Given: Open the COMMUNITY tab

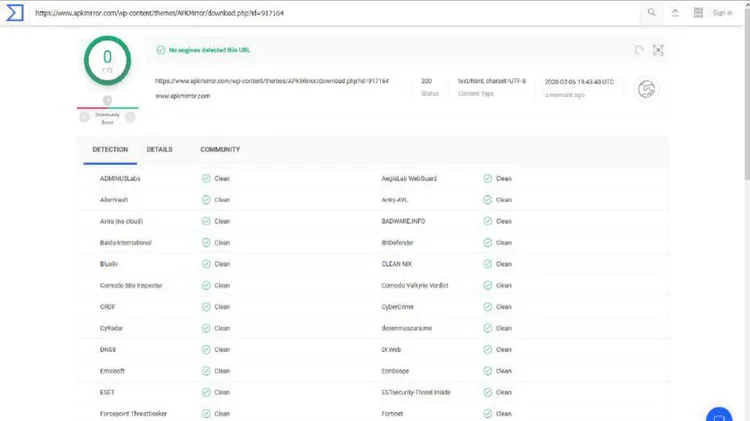Looking at the screenshot, I should click(220, 149).
